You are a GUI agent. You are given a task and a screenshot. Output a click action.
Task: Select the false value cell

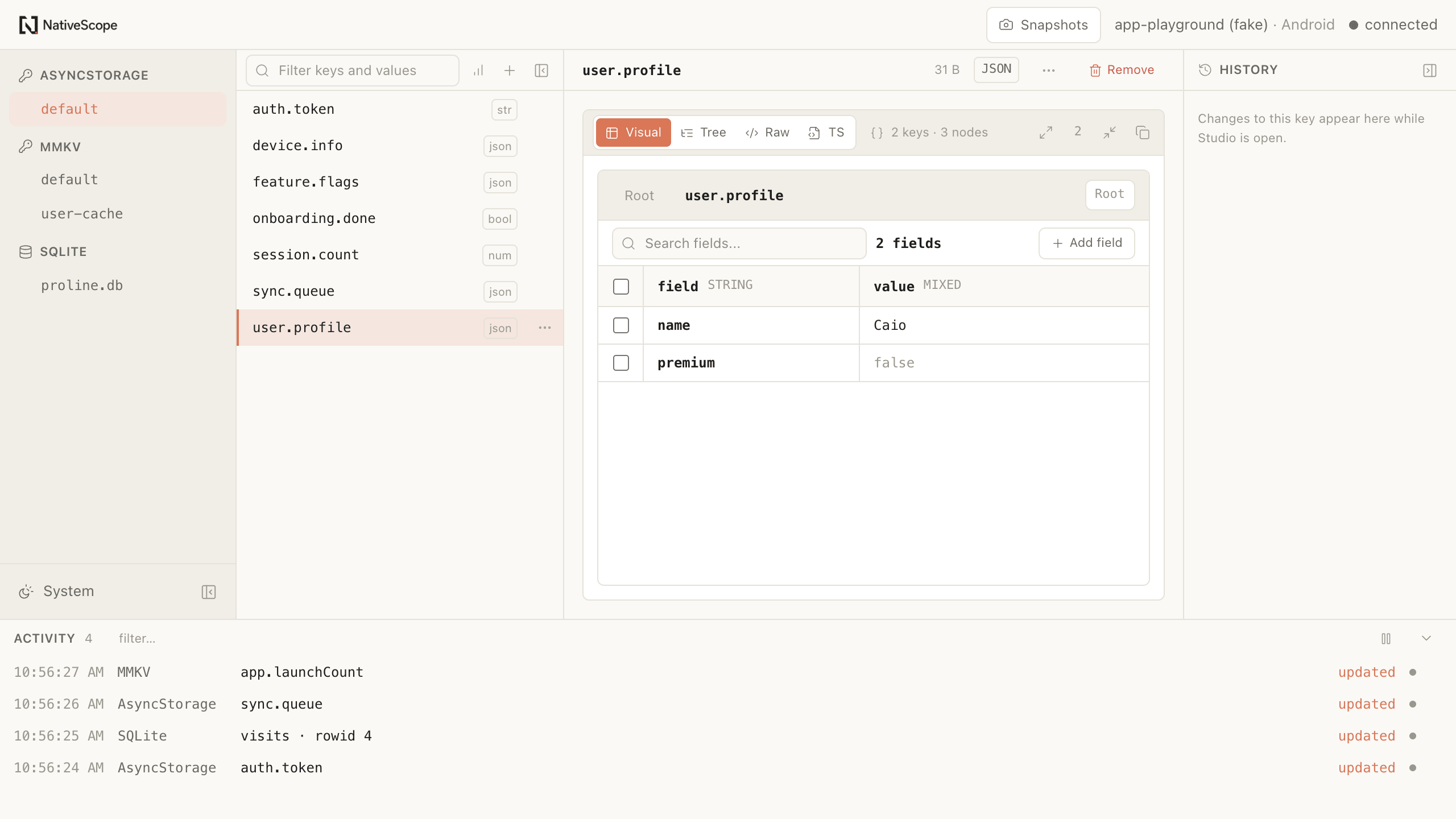tap(1004, 363)
